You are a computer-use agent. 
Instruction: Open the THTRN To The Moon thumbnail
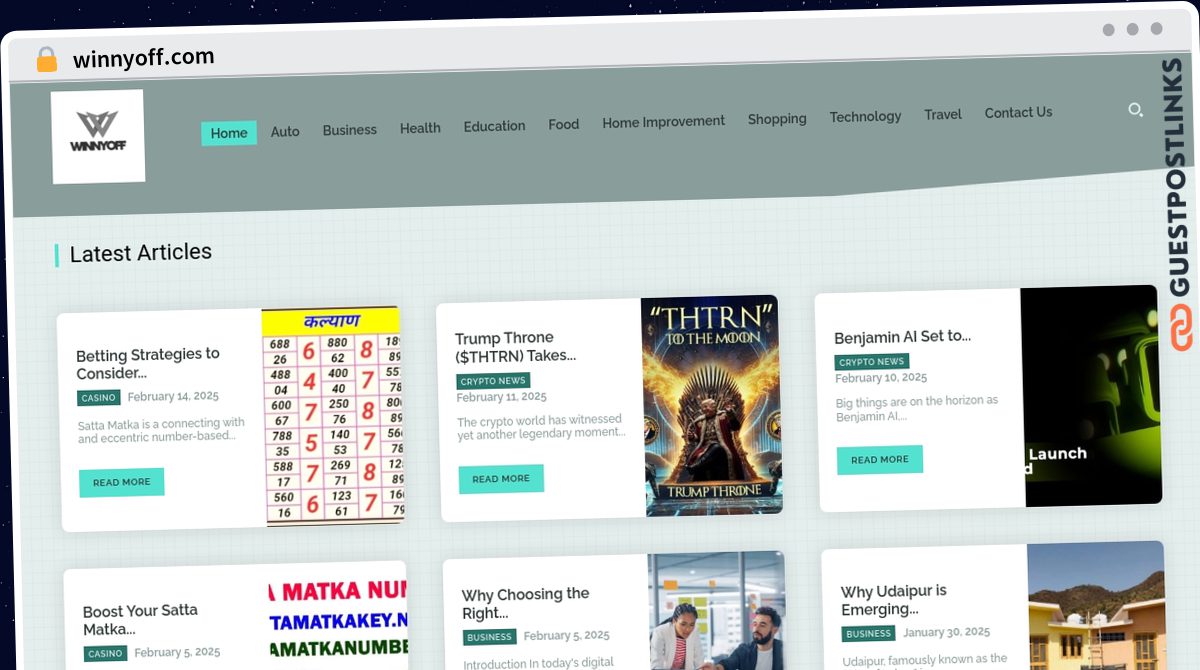click(711, 406)
